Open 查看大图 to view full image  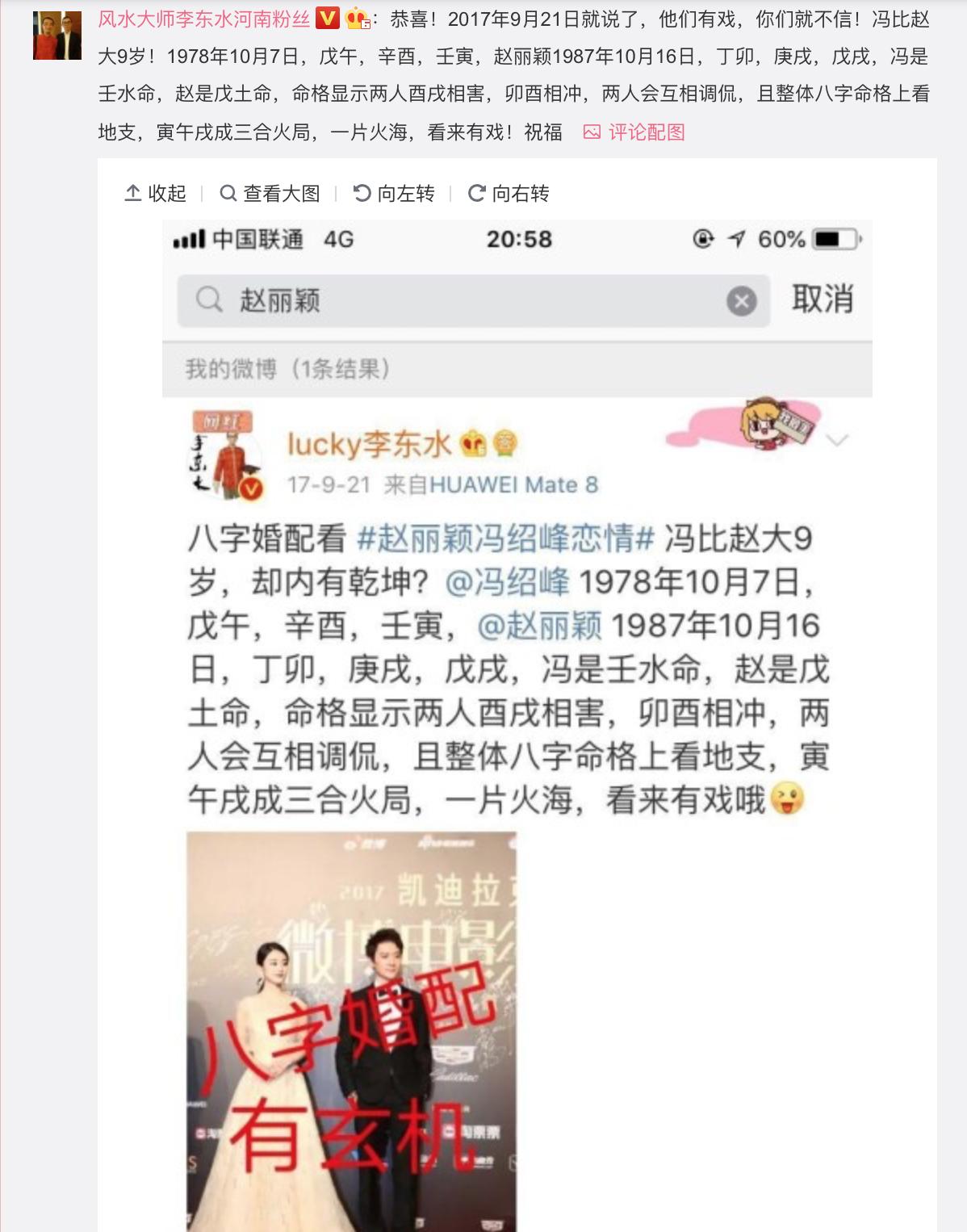click(270, 193)
